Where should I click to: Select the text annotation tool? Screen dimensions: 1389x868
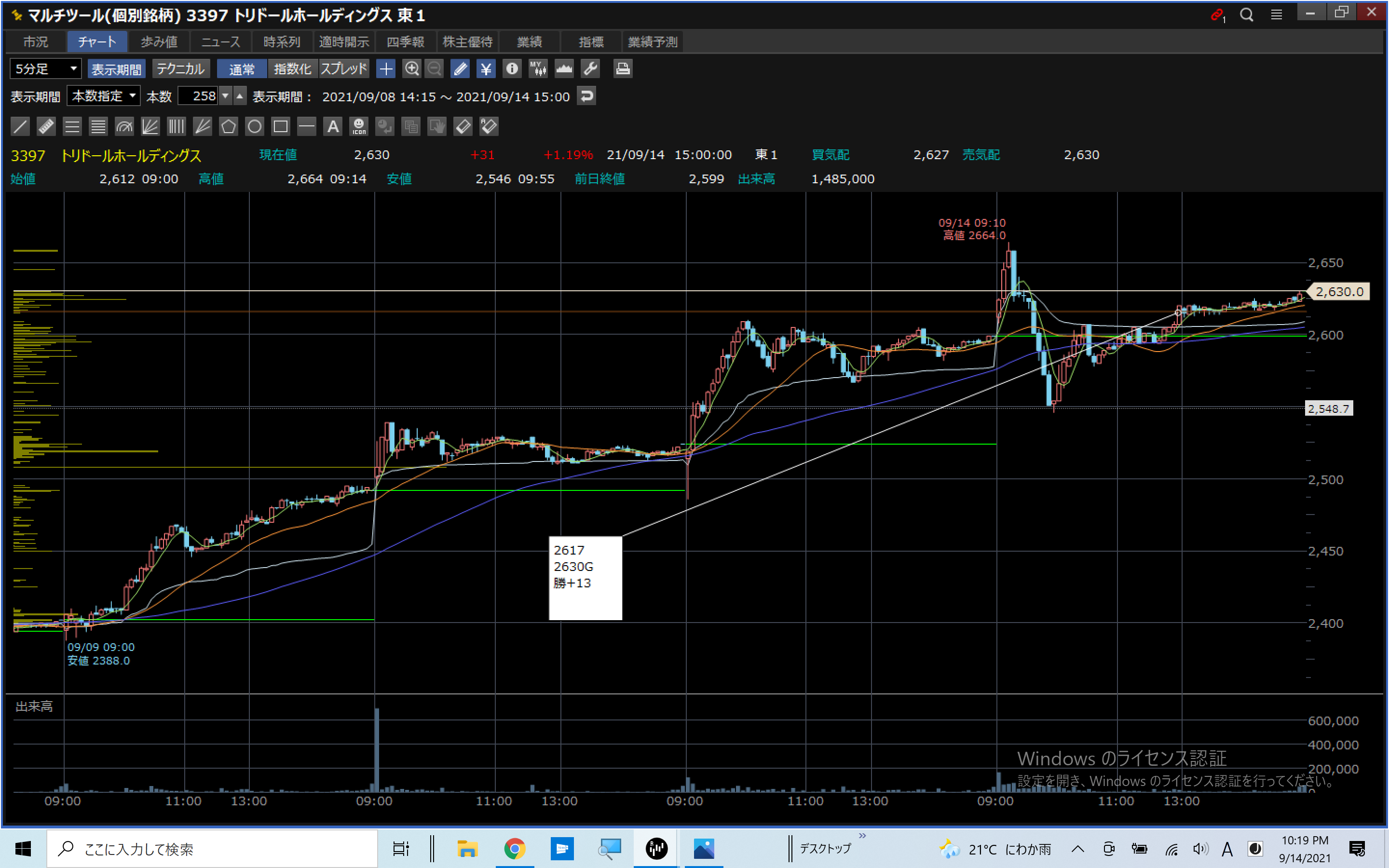point(333,126)
